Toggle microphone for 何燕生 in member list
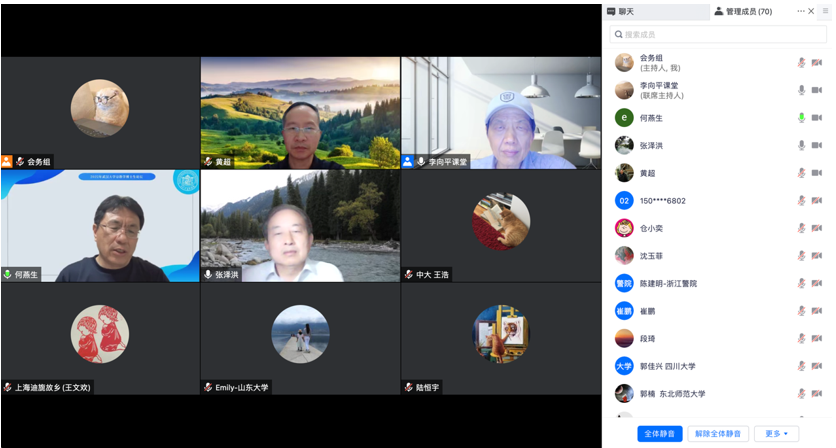Image resolution: width=836 pixels, height=448 pixels. (801, 118)
